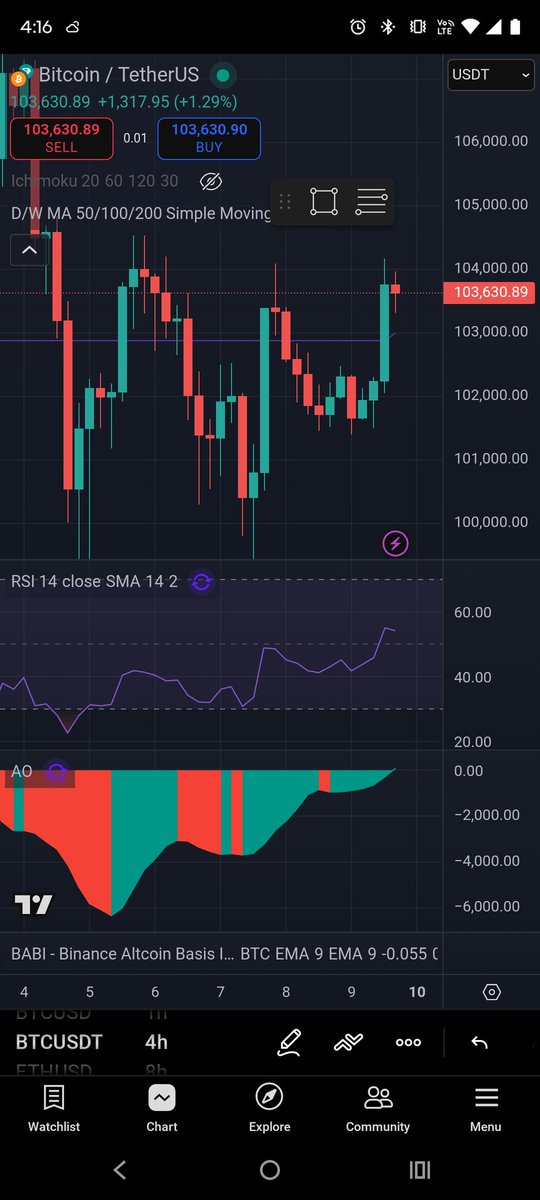Select the RSI 14 close SMA label
Viewport: 540px width, 1200px height.
[x=94, y=581]
